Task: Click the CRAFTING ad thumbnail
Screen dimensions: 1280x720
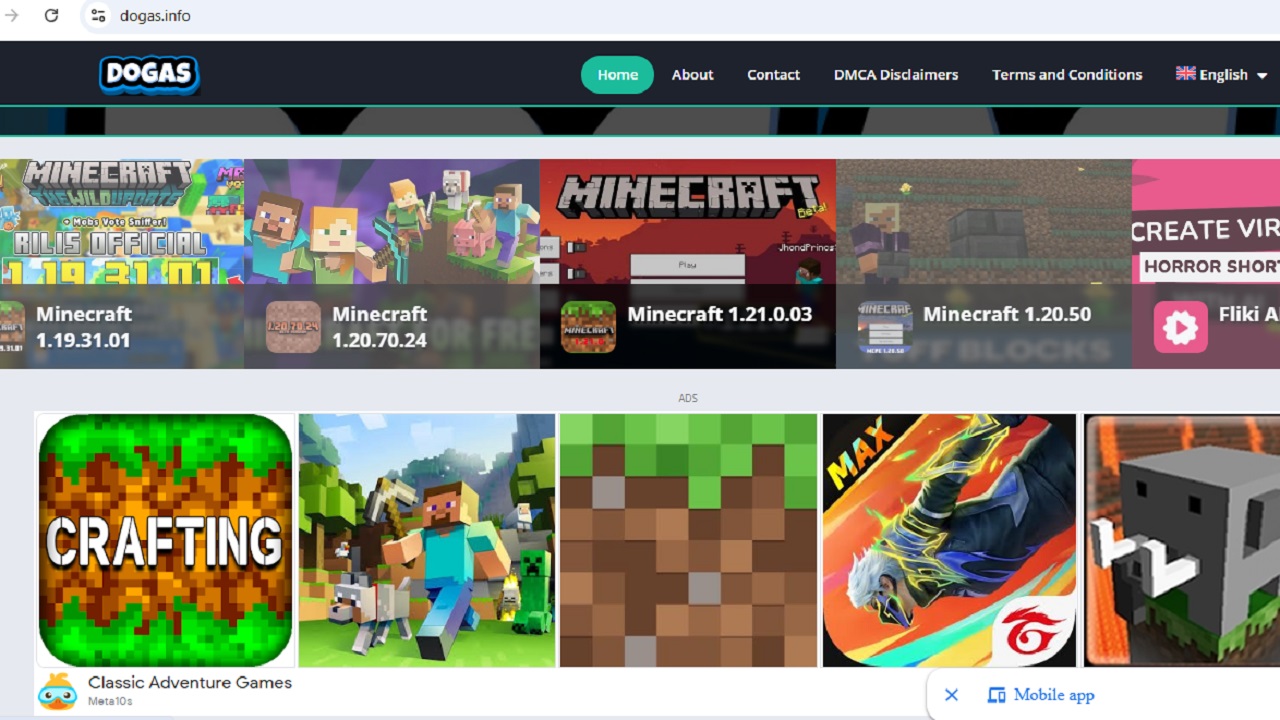Action: tap(165, 540)
